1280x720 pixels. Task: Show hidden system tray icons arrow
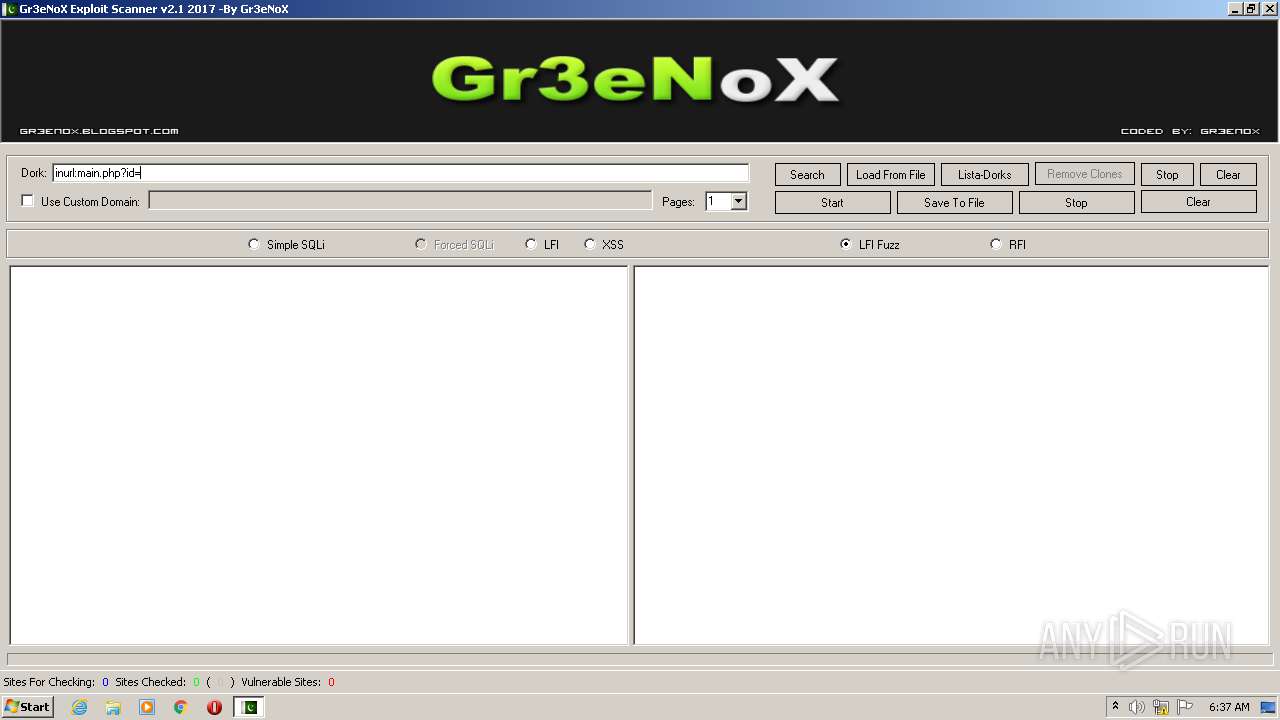tap(1115, 707)
